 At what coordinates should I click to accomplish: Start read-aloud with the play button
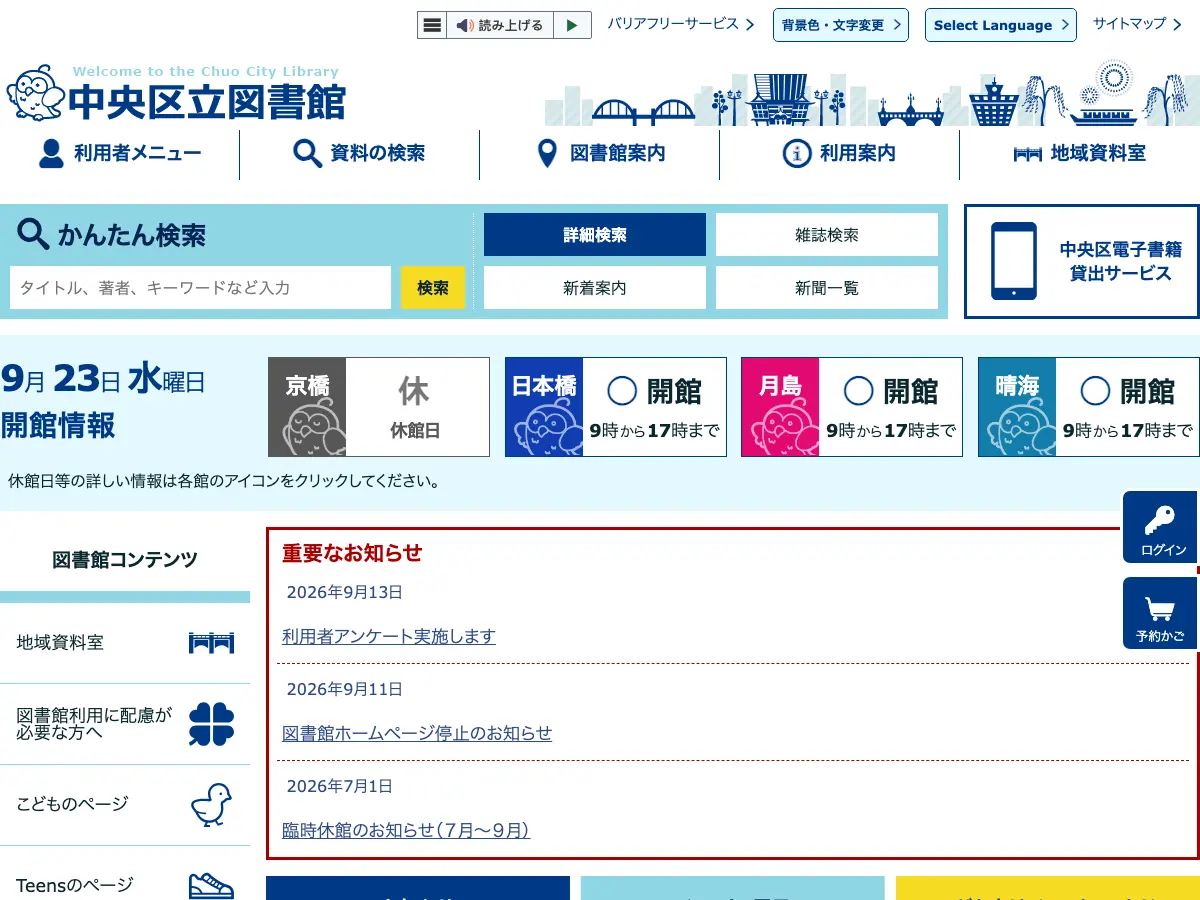[572, 25]
